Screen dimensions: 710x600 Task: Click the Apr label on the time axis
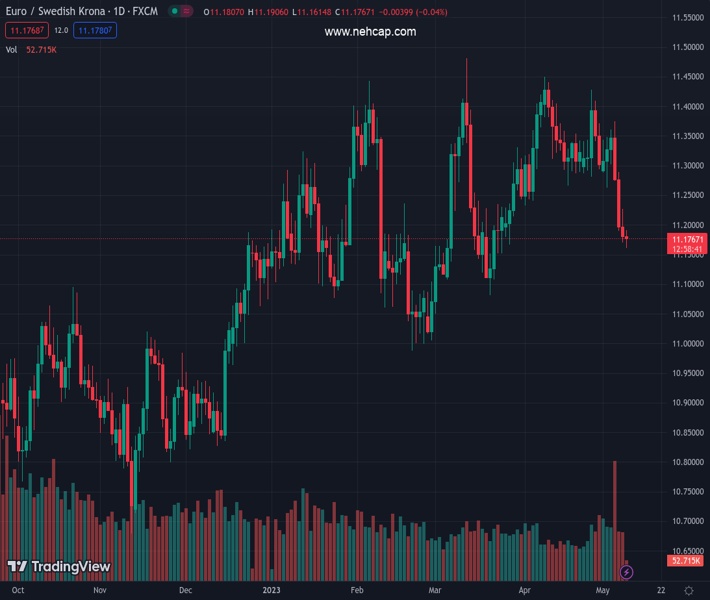tap(524, 590)
